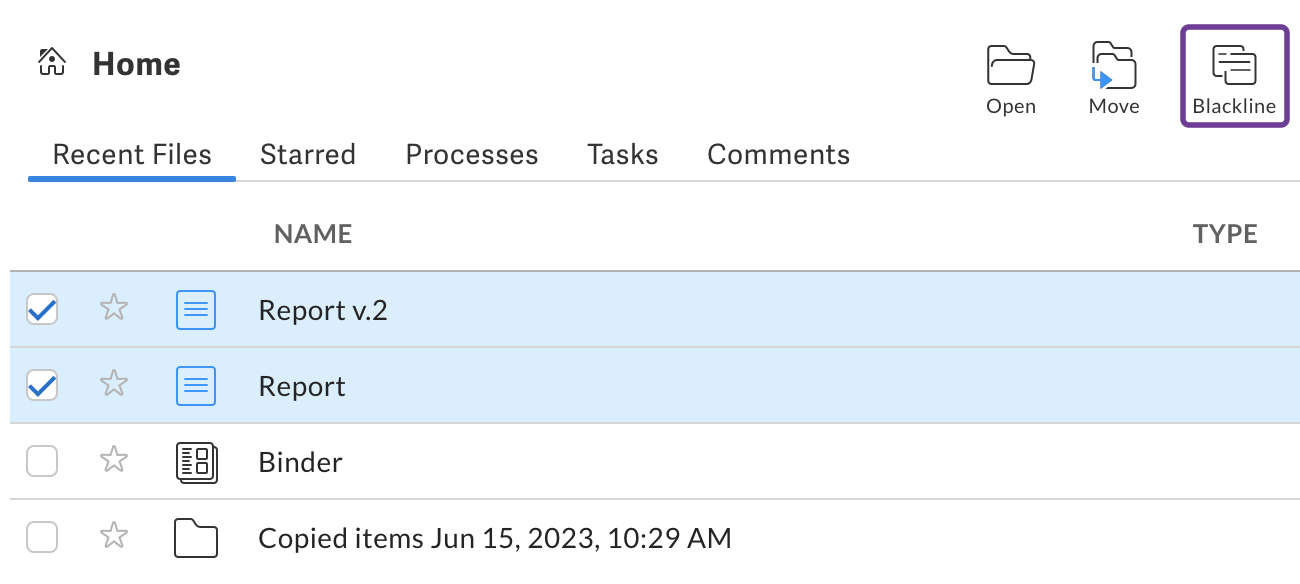Image resolution: width=1300 pixels, height=584 pixels.
Task: Switch to the Starred tab
Action: [x=308, y=155]
